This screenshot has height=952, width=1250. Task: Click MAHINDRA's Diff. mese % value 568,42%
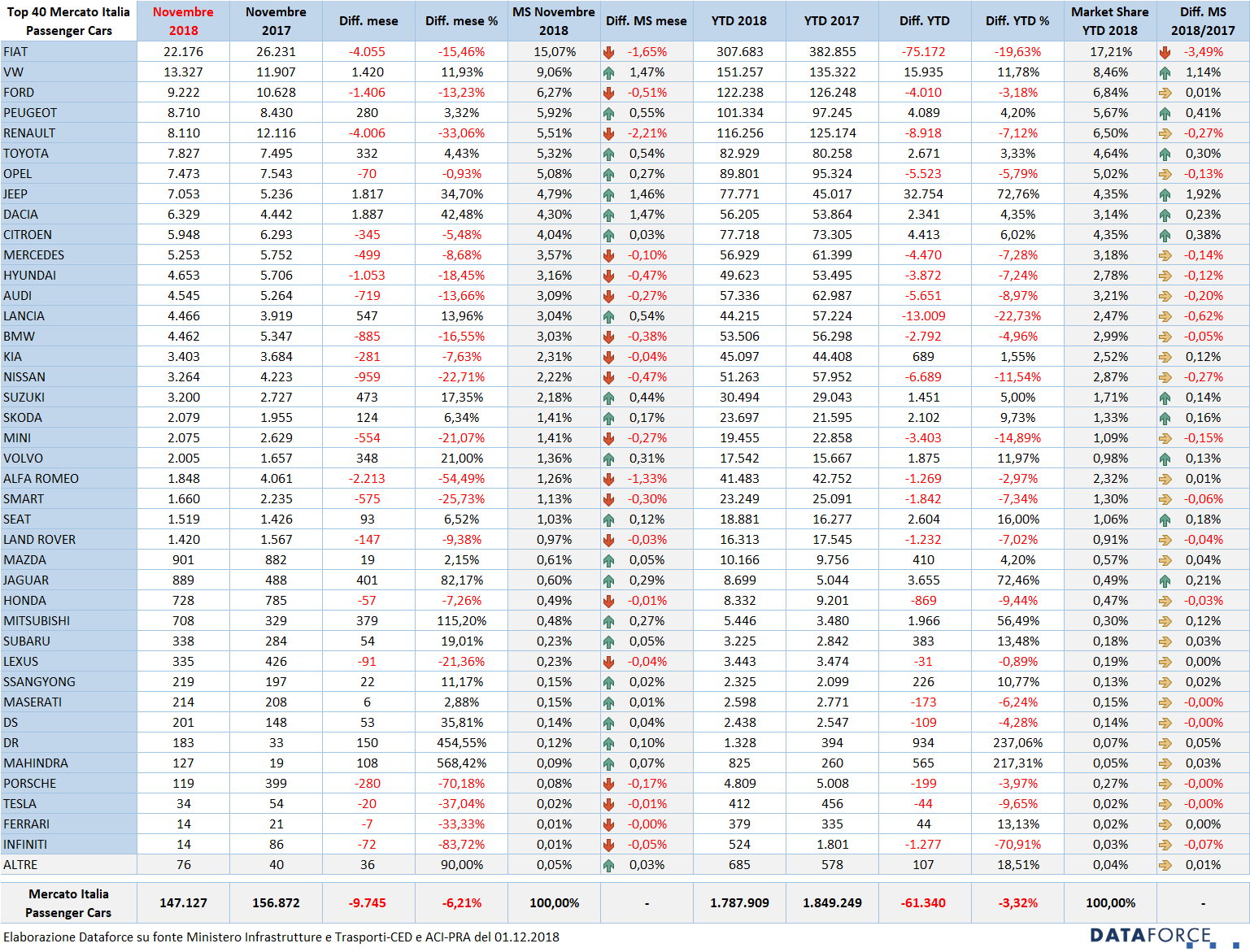462,763
